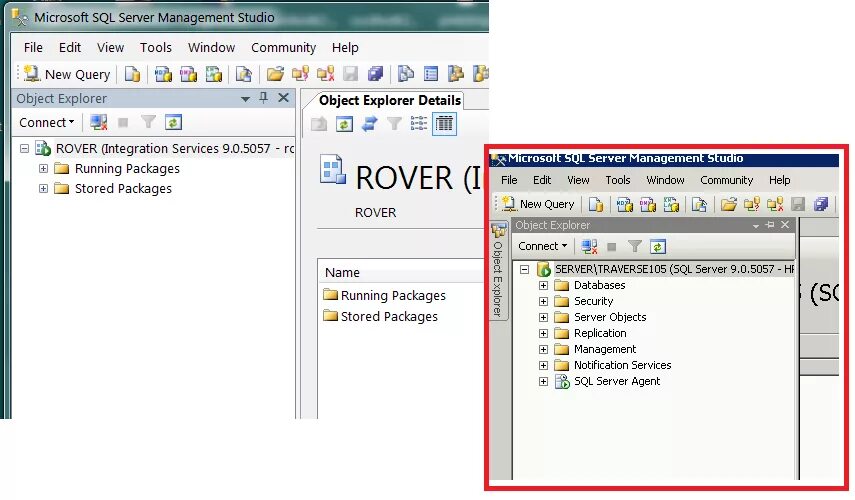Click Save All icon in SERVER window toolbar
The image size is (855, 500).
pyautogui.click(x=821, y=204)
